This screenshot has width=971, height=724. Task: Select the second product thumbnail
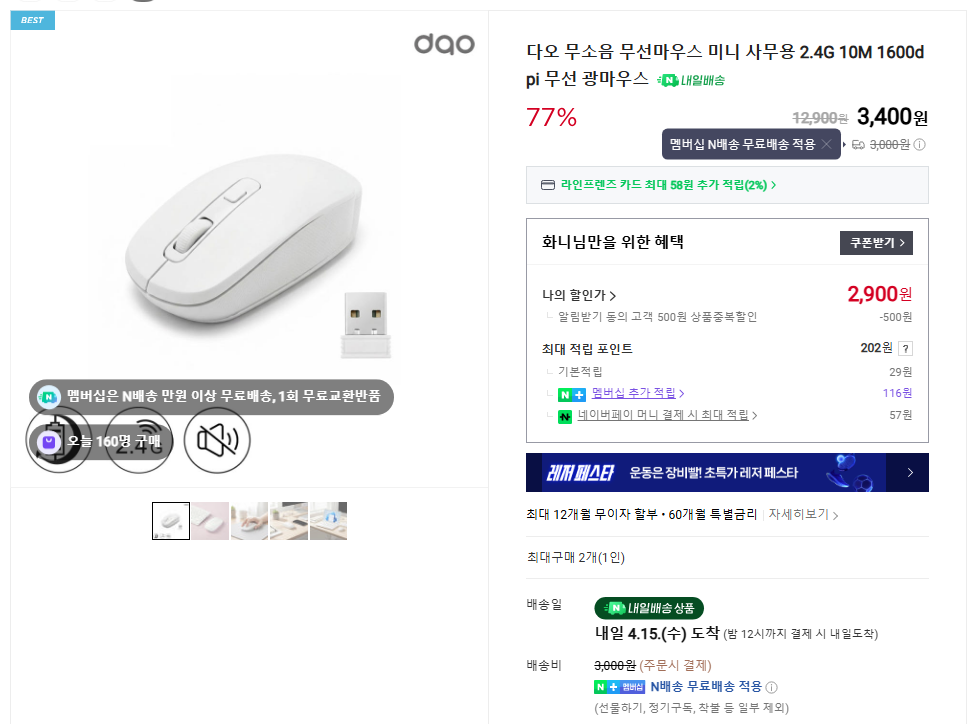(210, 520)
